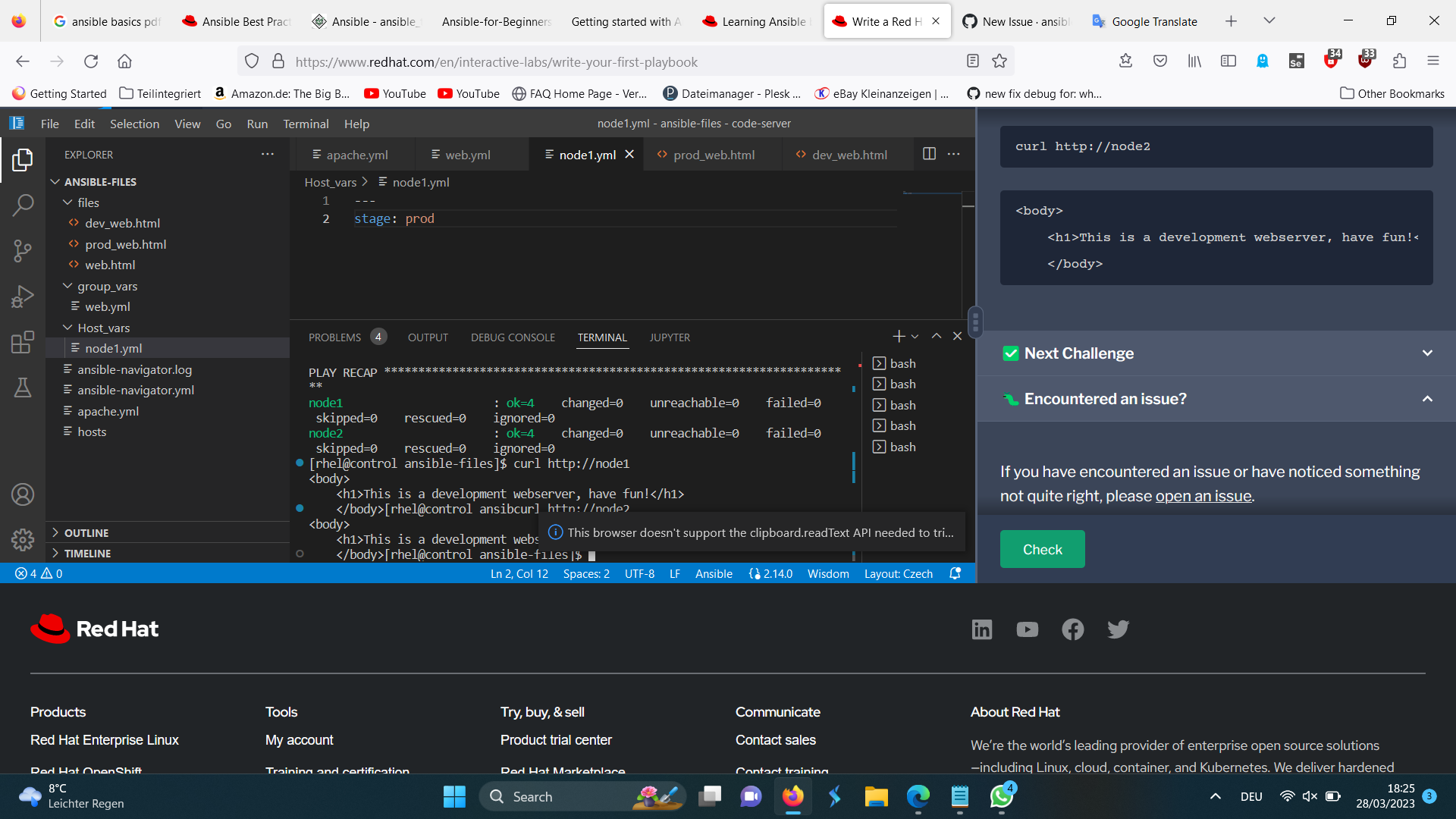This screenshot has height=819, width=1456.
Task: Split the editor using the split icon
Action: point(930,153)
